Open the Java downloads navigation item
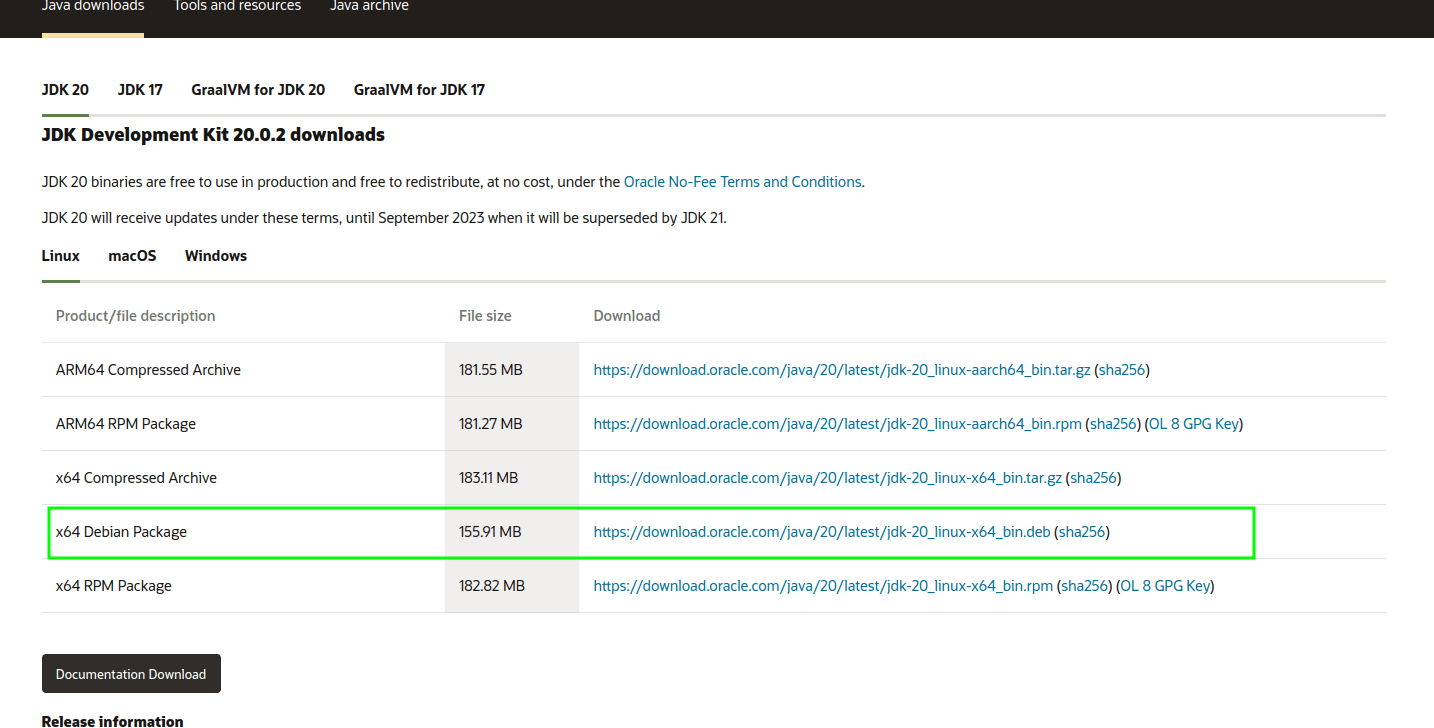The image size is (1434, 728). tap(93, 6)
